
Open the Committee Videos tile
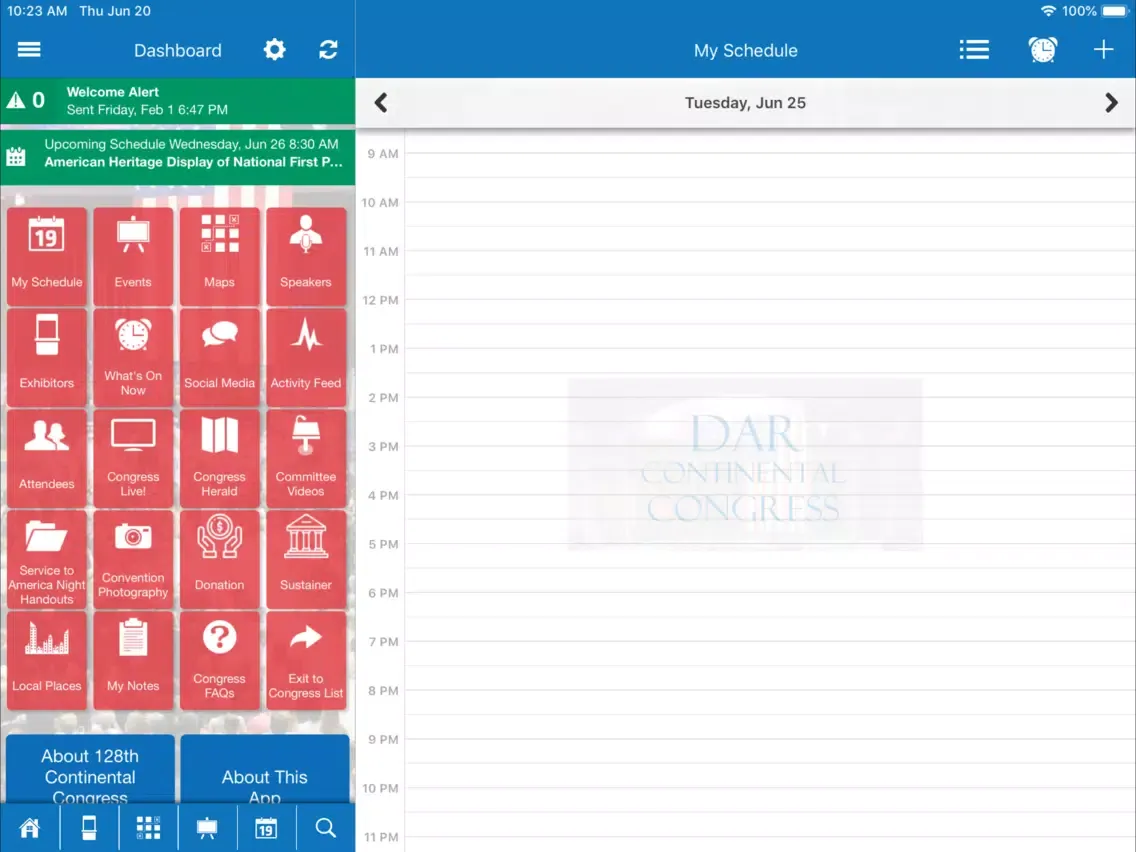click(x=306, y=458)
